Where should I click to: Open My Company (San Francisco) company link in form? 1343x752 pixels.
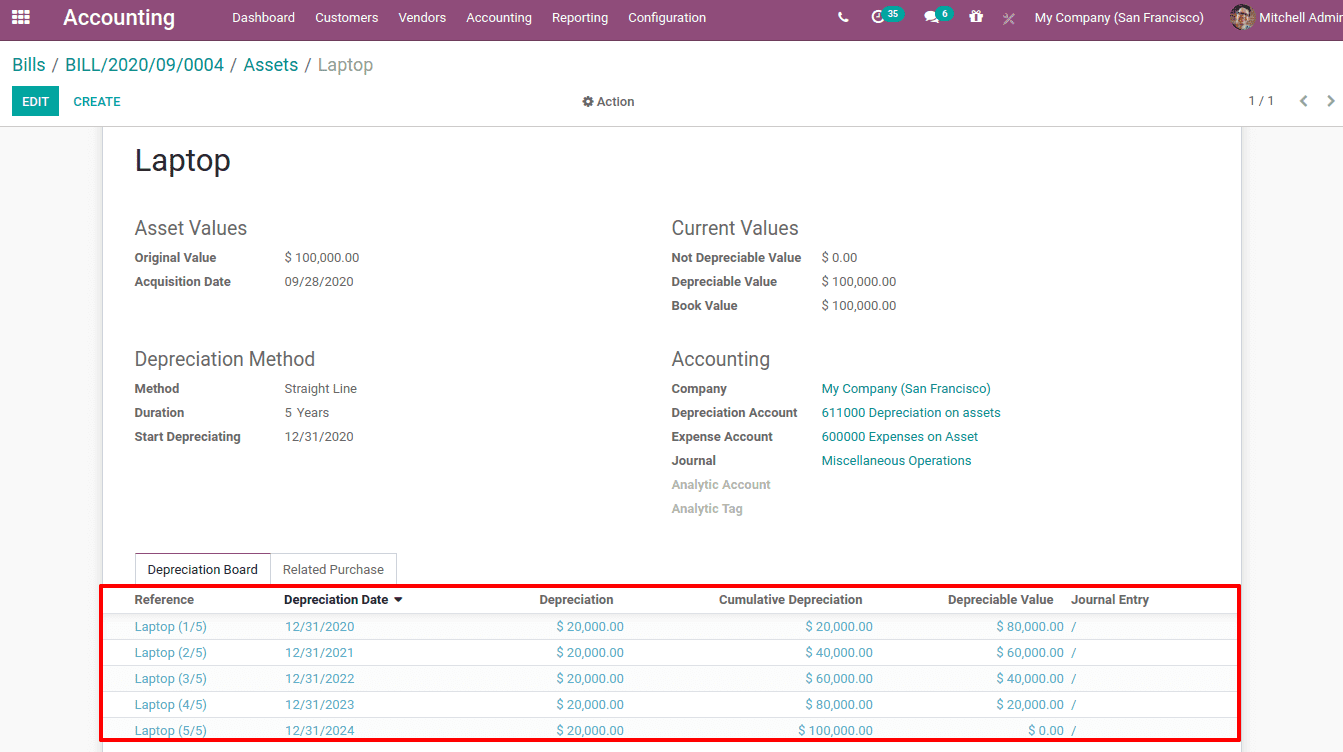(x=906, y=389)
